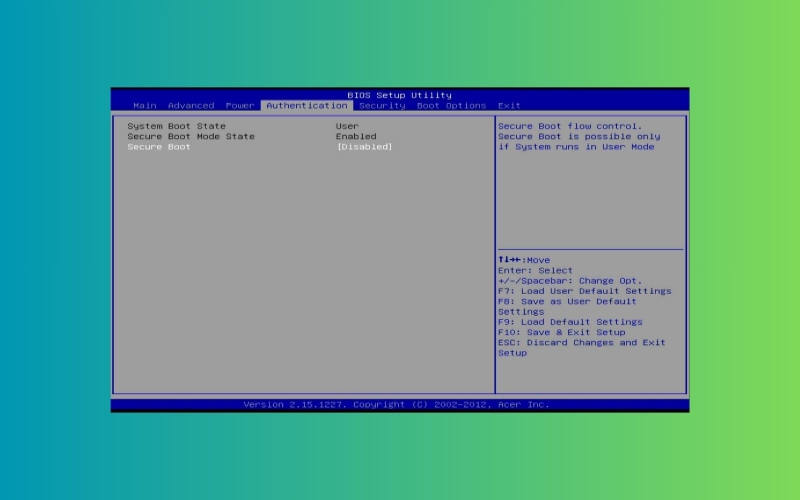Click the Enabled value of Secure Boot Mode State
The height and width of the screenshot is (500, 800).
tap(356, 136)
